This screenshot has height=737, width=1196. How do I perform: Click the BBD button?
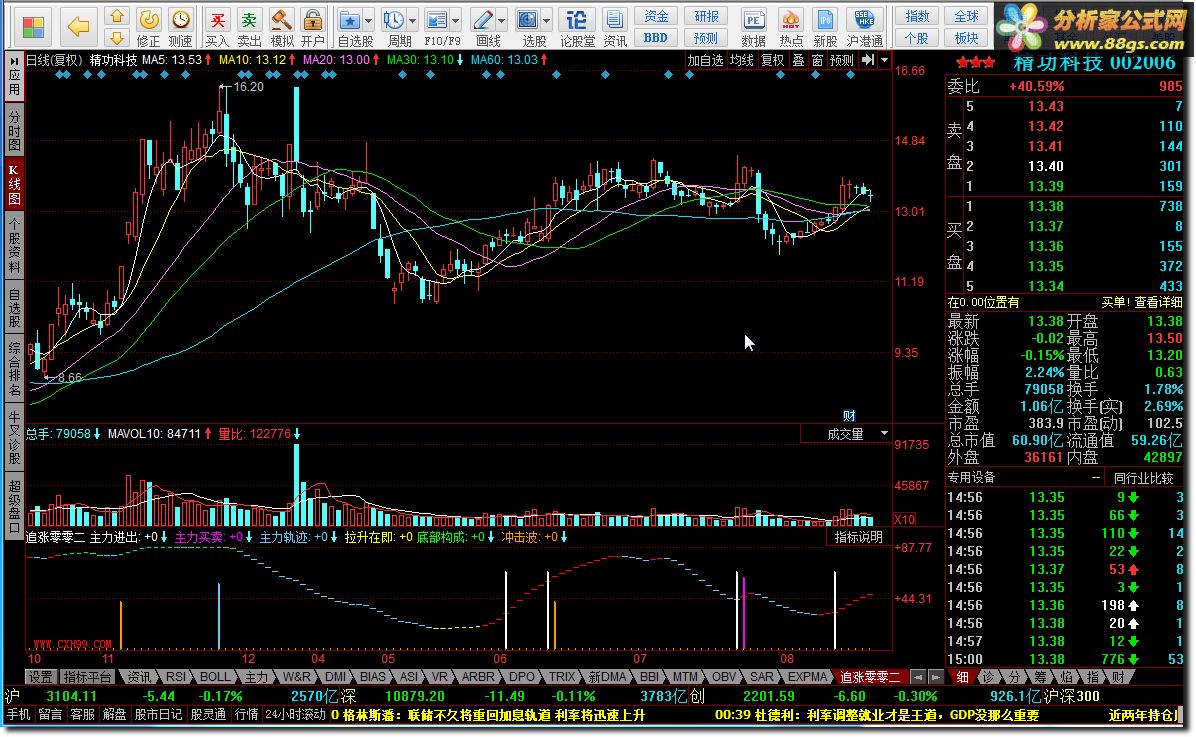pos(656,37)
